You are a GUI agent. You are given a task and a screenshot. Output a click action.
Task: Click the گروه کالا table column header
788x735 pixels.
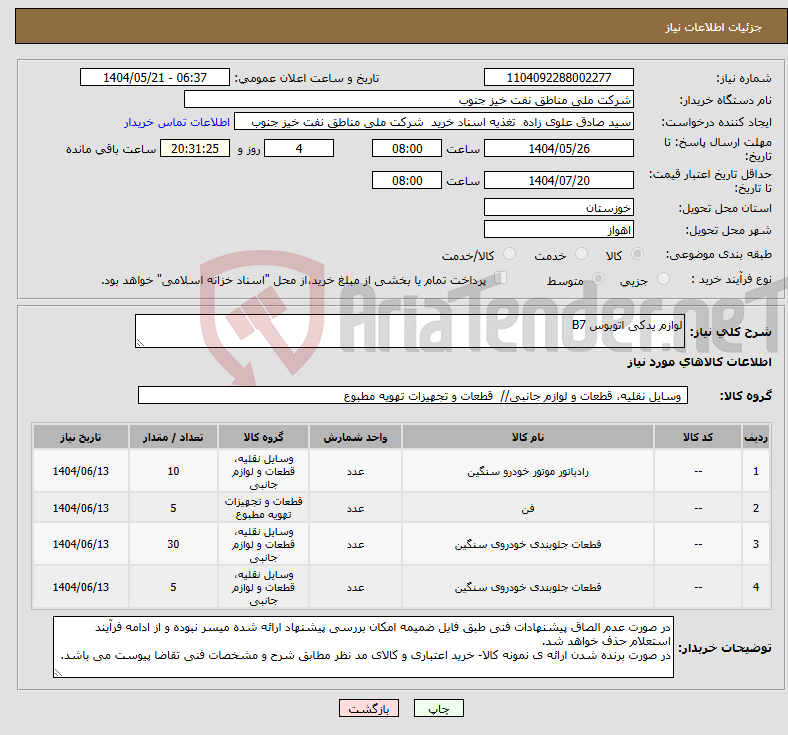coord(263,437)
